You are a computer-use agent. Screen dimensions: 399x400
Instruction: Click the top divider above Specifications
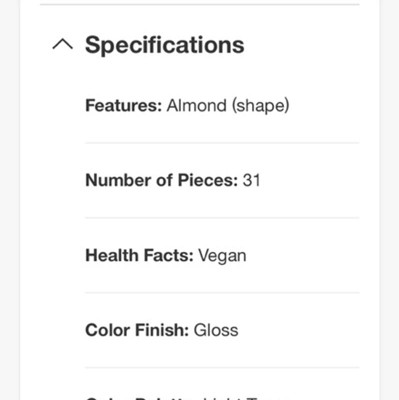200,5
